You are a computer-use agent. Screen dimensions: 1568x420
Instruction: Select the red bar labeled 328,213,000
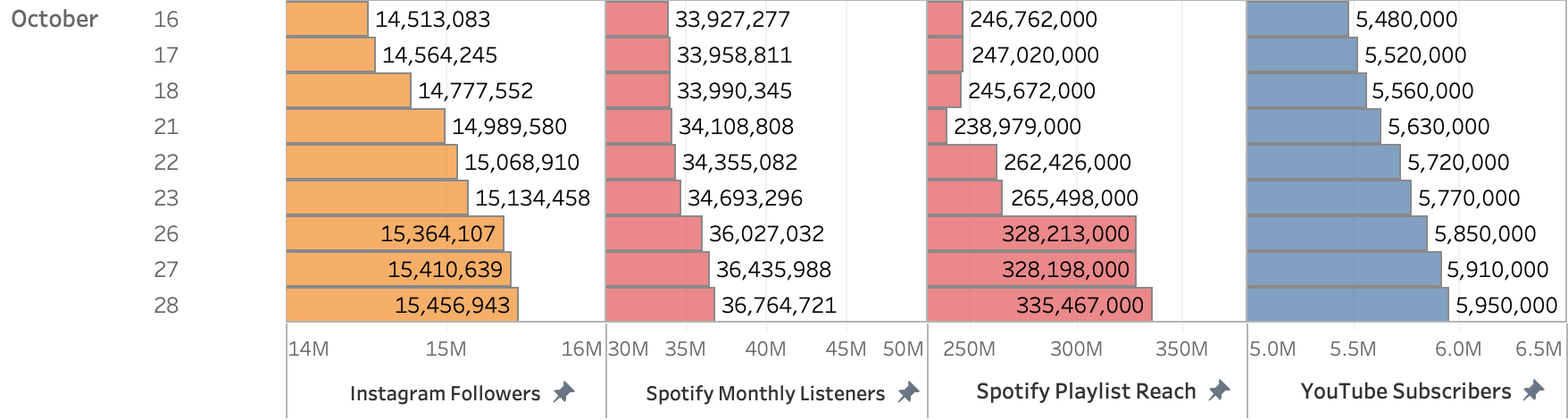[x=1031, y=233]
